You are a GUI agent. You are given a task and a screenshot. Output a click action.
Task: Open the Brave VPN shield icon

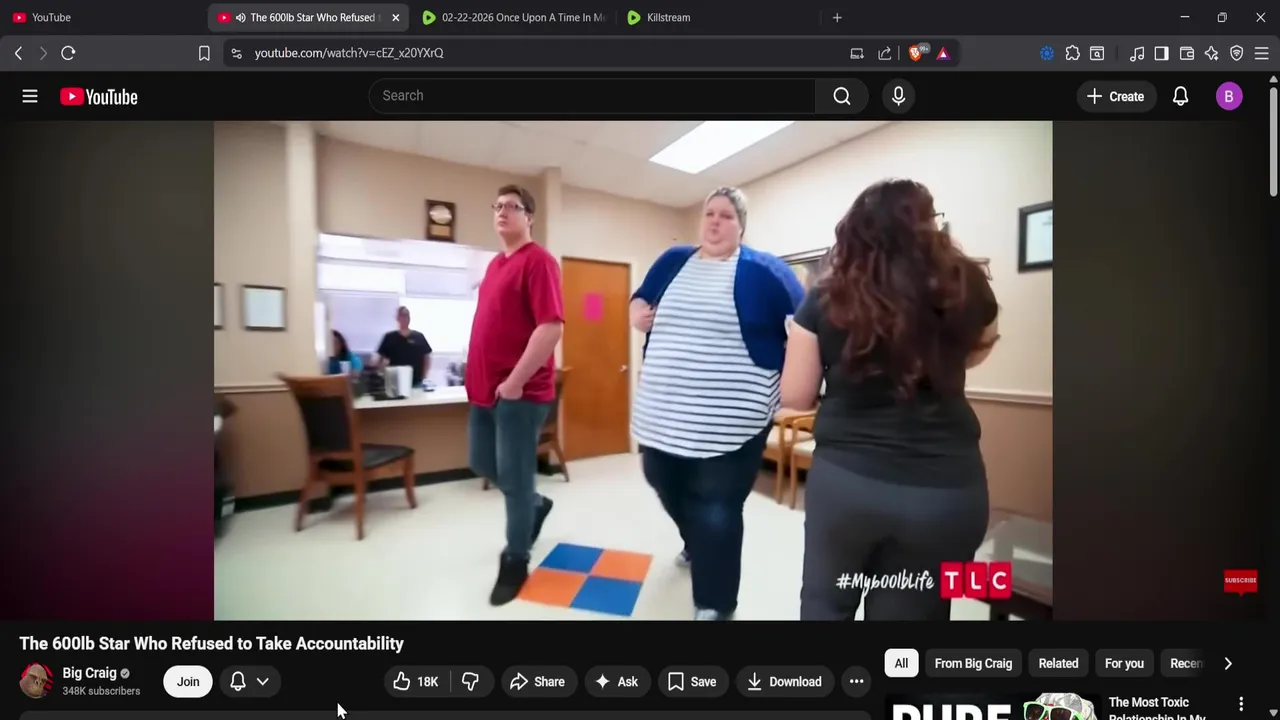pos(1237,53)
